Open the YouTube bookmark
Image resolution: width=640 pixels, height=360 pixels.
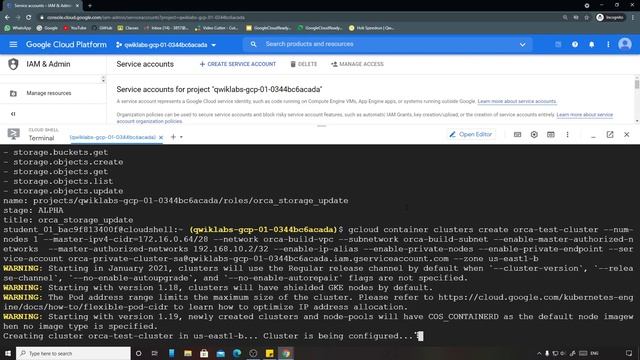pos(75,28)
